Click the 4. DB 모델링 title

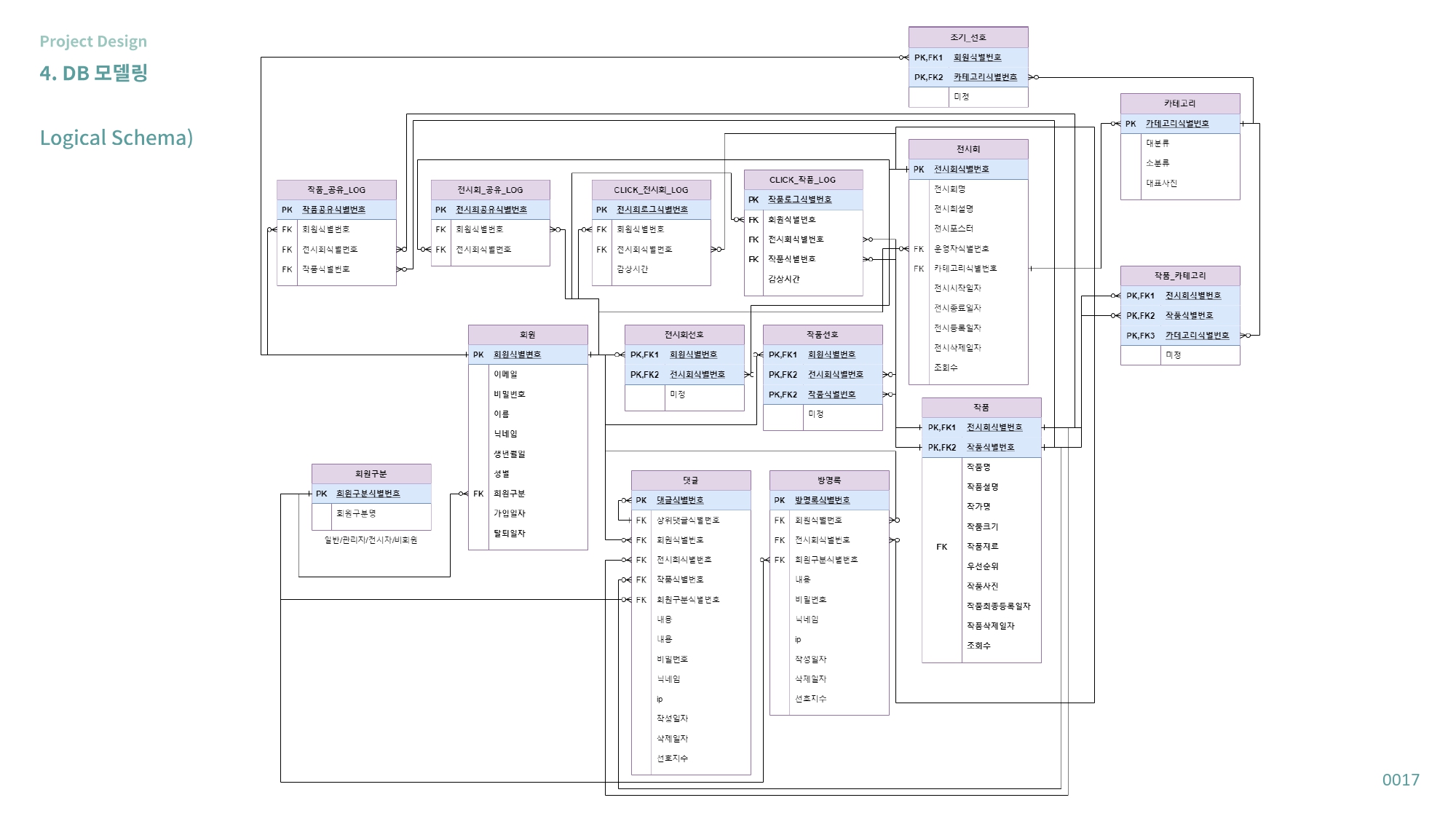pos(94,73)
